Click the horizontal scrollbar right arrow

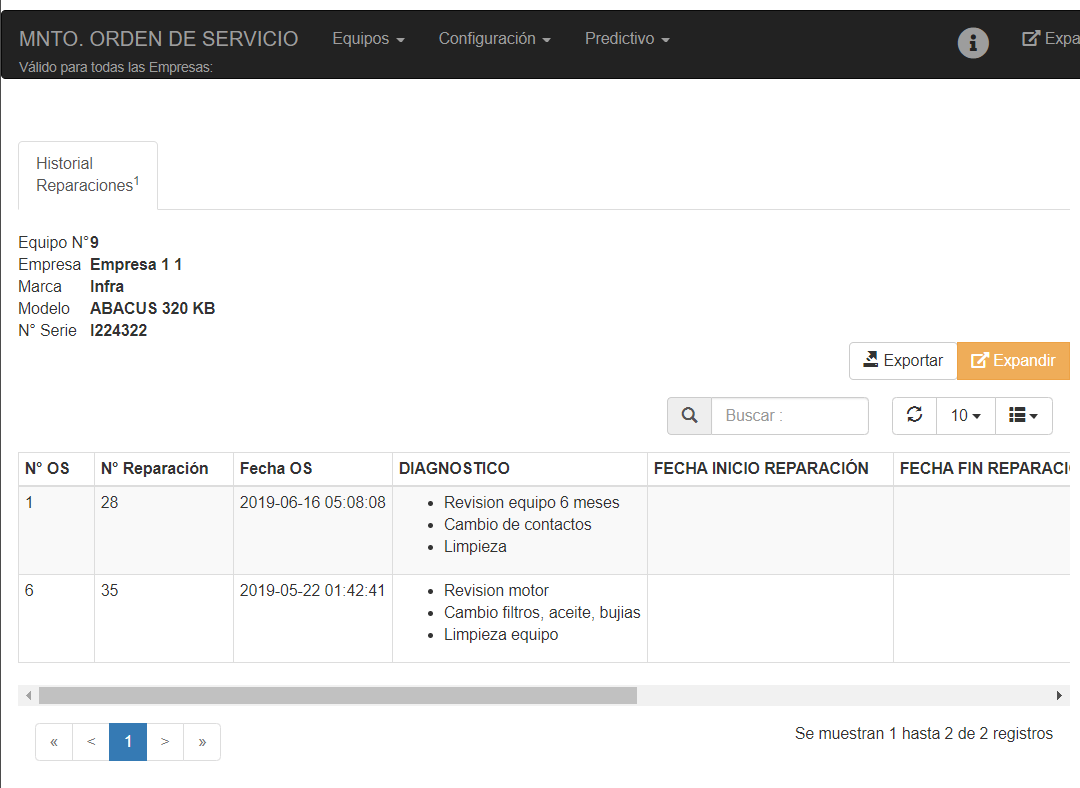coord(1059,695)
